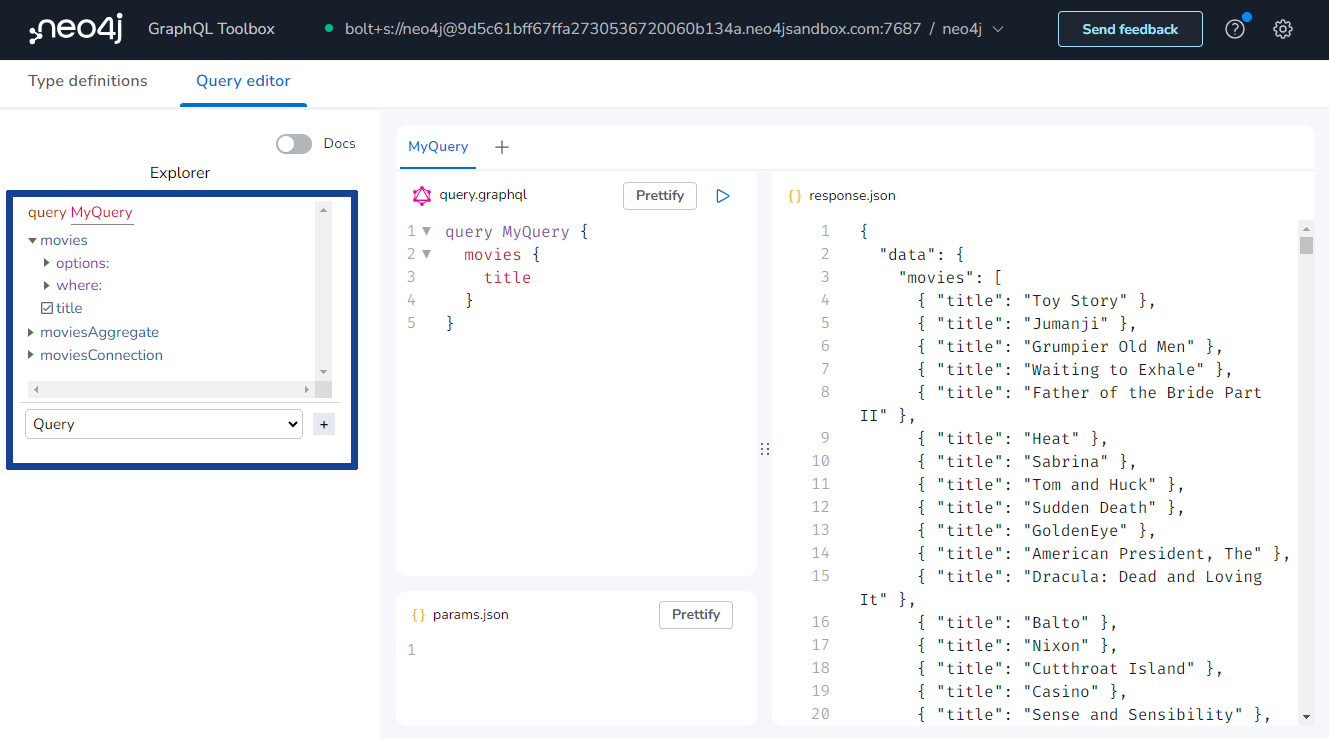
Task: Click the Send feedback button
Action: [1130, 29]
